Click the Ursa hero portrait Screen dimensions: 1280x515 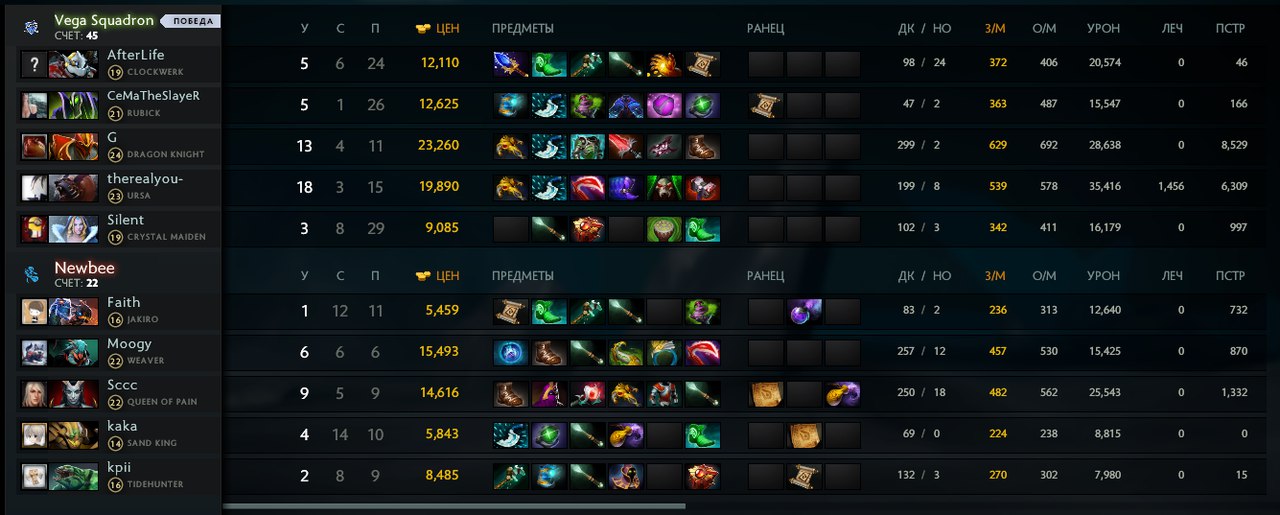pyautogui.click(x=72, y=188)
